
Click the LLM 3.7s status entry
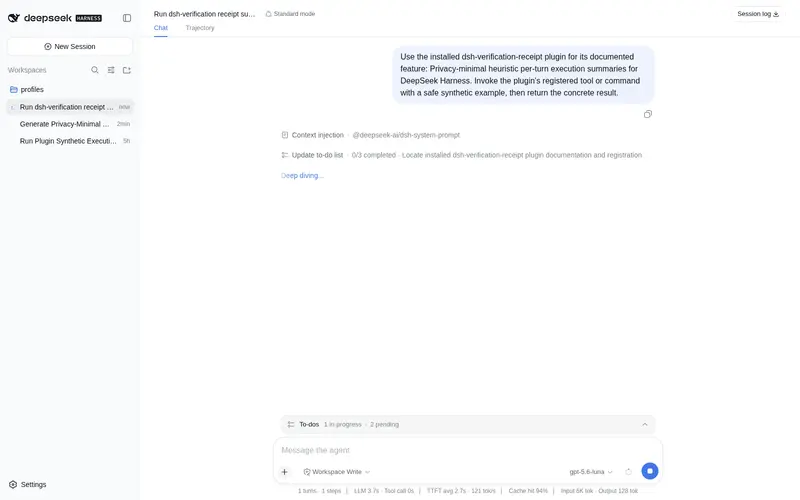tap(366, 491)
